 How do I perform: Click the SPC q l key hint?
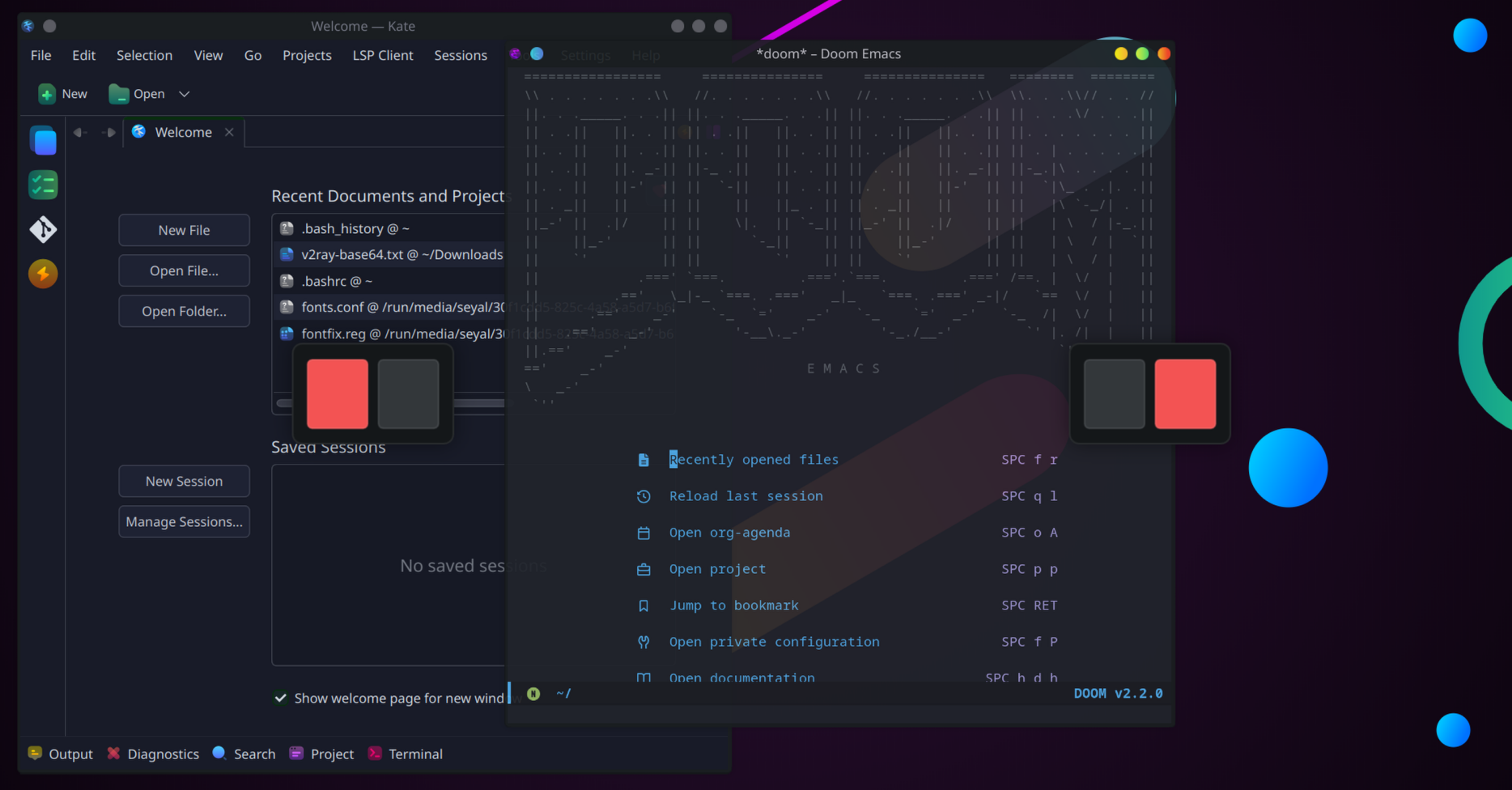point(1030,496)
